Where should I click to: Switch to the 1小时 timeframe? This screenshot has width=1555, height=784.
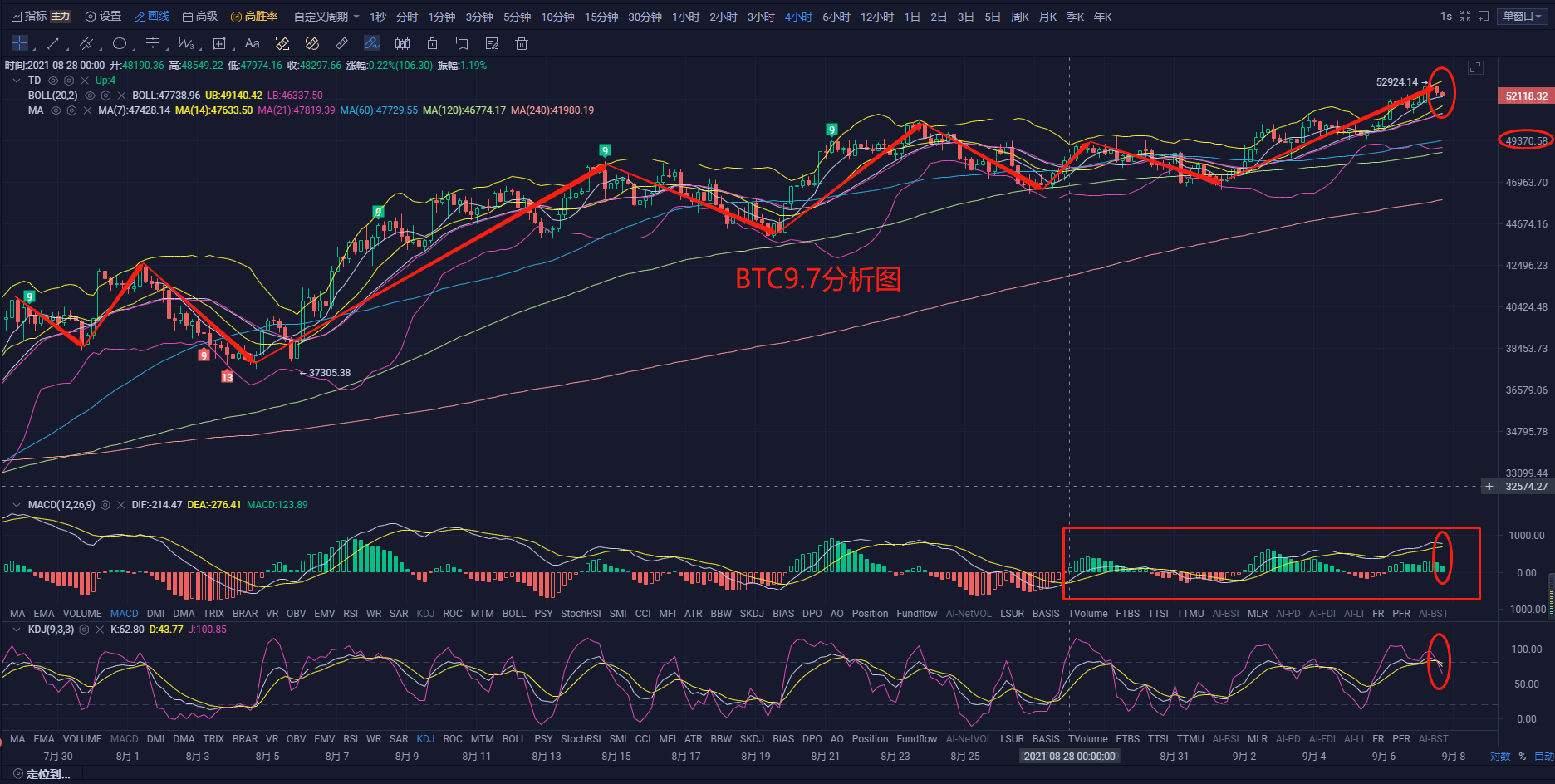coord(685,17)
